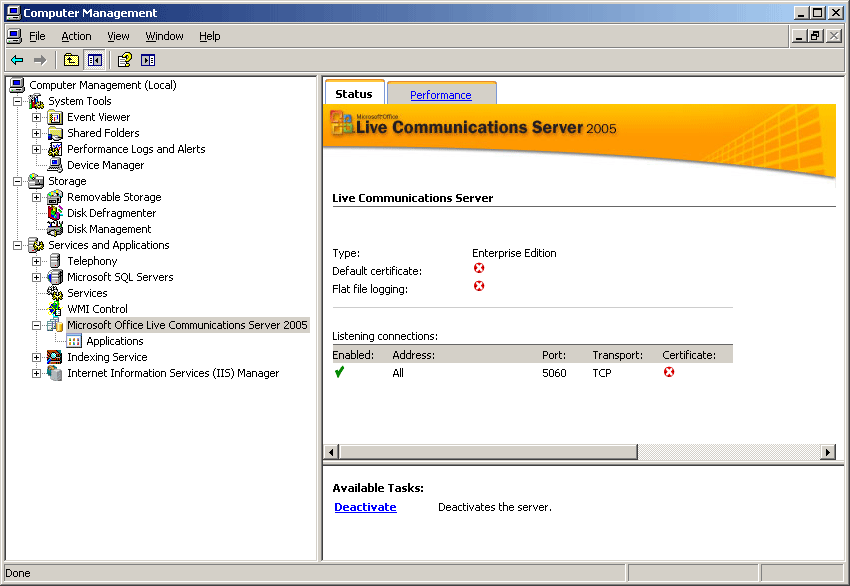Click the Flat file logging red X icon
Viewport: 850px width, 586px height.
pos(479,286)
